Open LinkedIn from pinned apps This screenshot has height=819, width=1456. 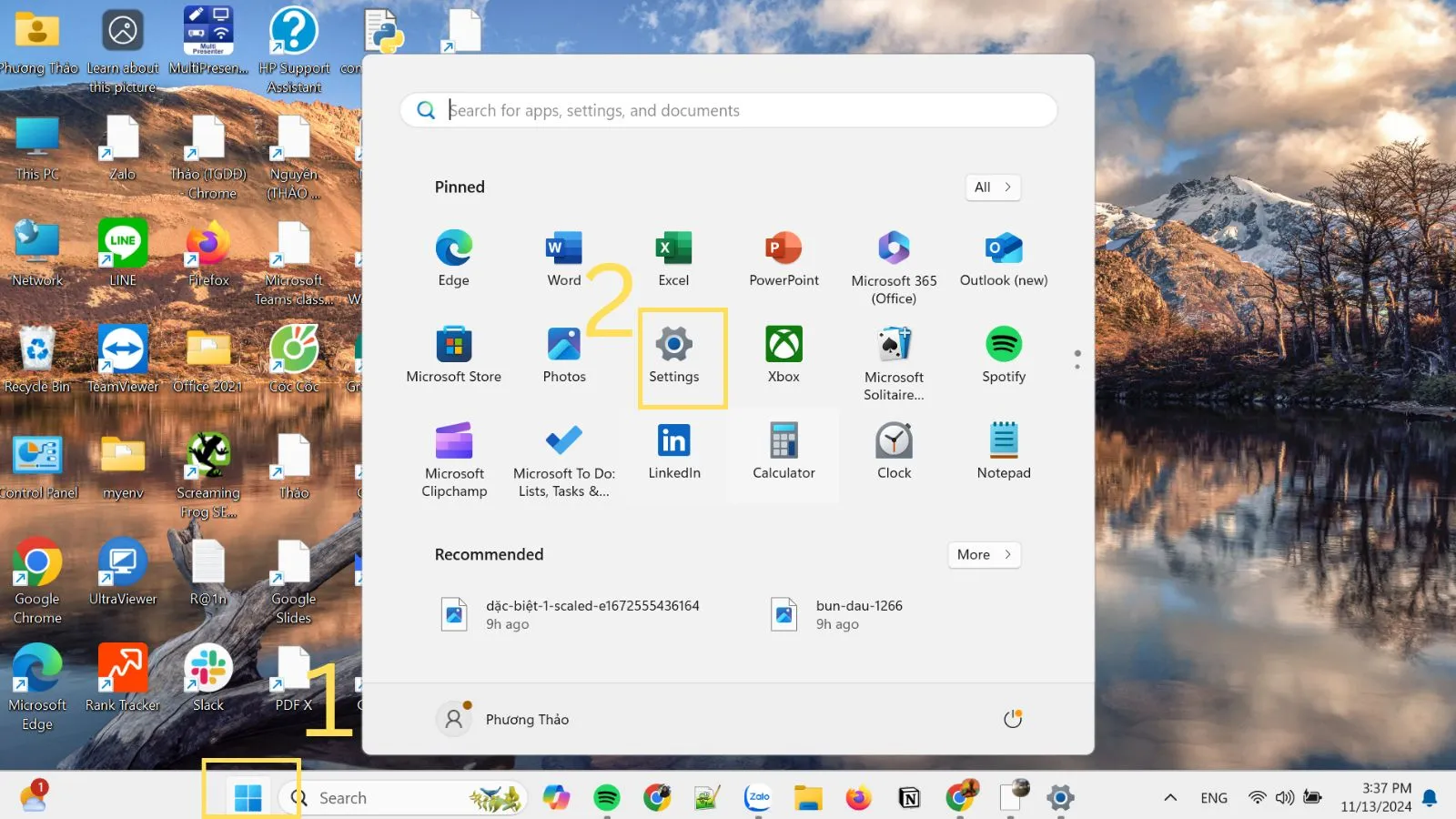[672, 450]
